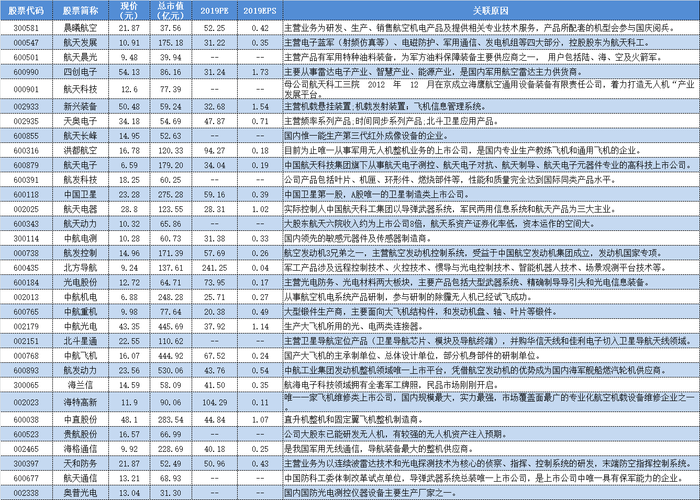Click the stock name 海特高新

point(80,402)
